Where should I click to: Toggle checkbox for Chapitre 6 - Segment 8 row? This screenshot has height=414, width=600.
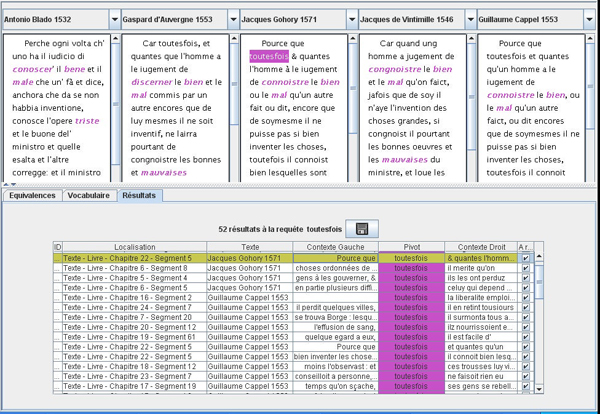click(526, 268)
